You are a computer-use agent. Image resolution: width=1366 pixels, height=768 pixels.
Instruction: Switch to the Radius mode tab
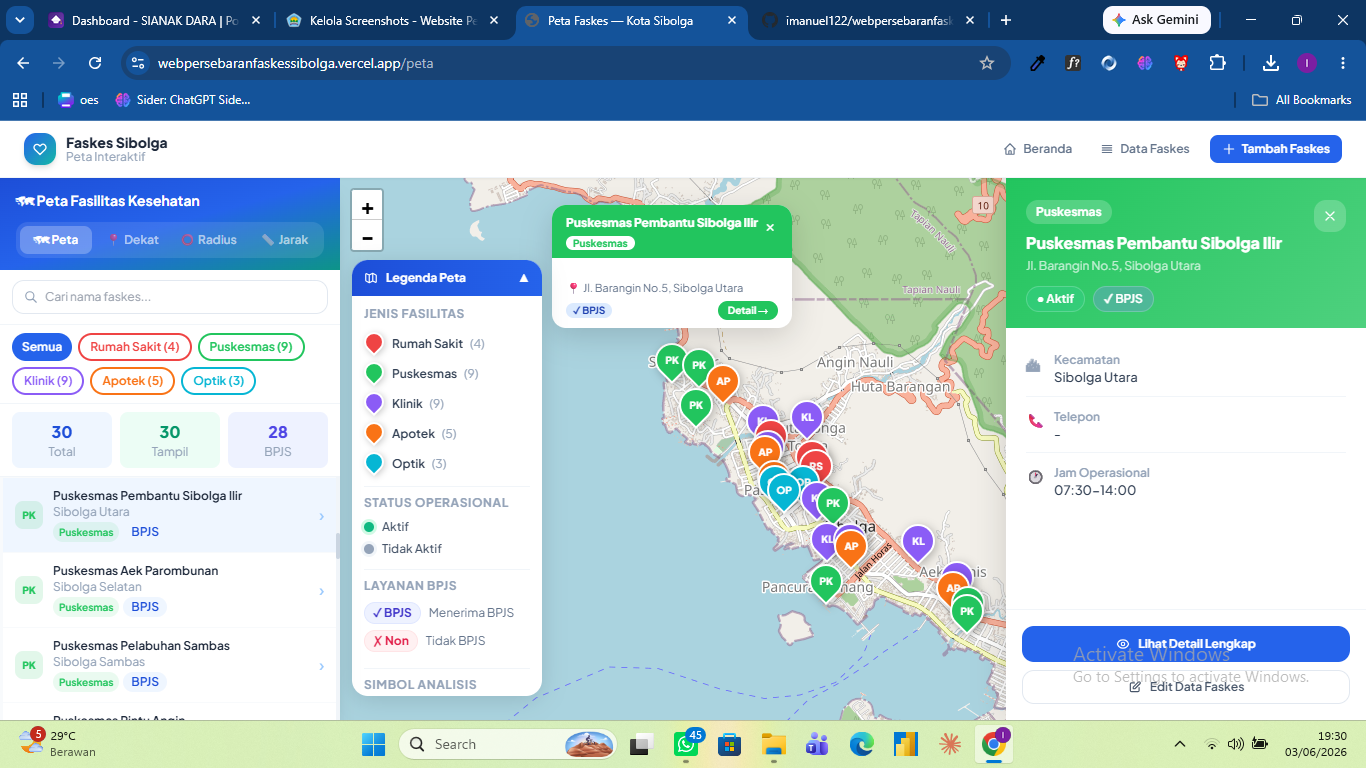(x=209, y=240)
